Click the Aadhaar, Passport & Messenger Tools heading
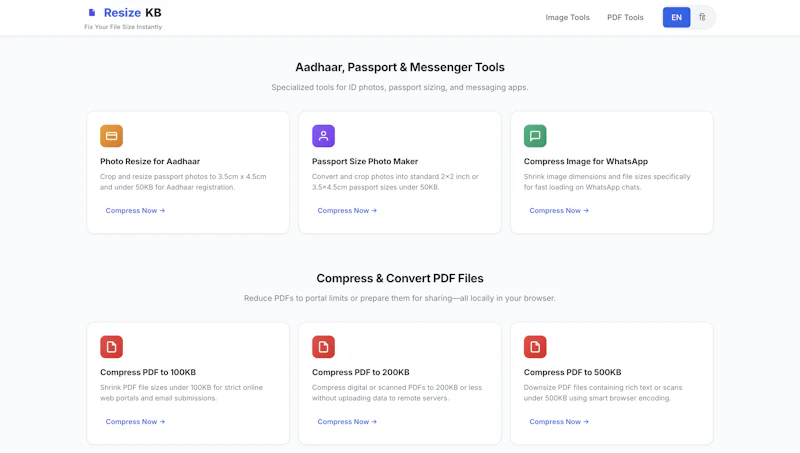 coord(400,67)
